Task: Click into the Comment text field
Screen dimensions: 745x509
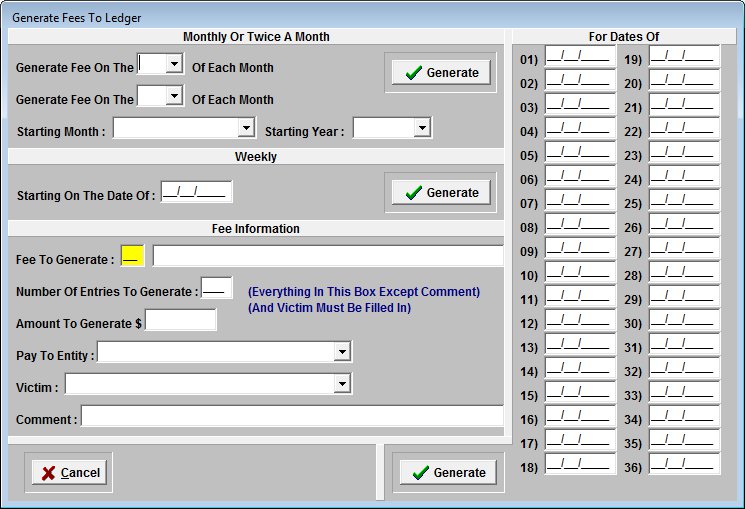Action: 291,417
